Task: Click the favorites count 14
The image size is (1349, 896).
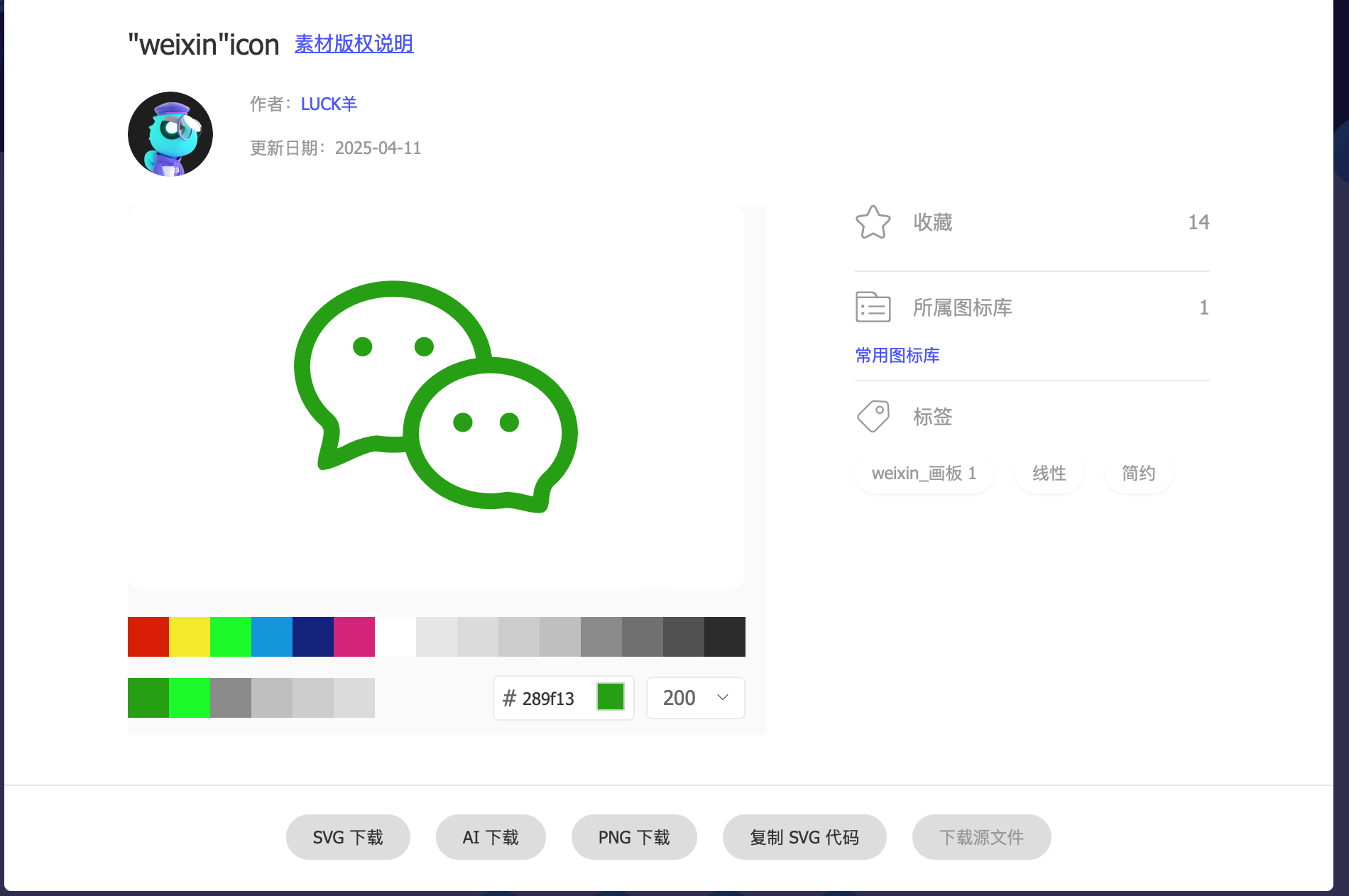Action: 1199,222
